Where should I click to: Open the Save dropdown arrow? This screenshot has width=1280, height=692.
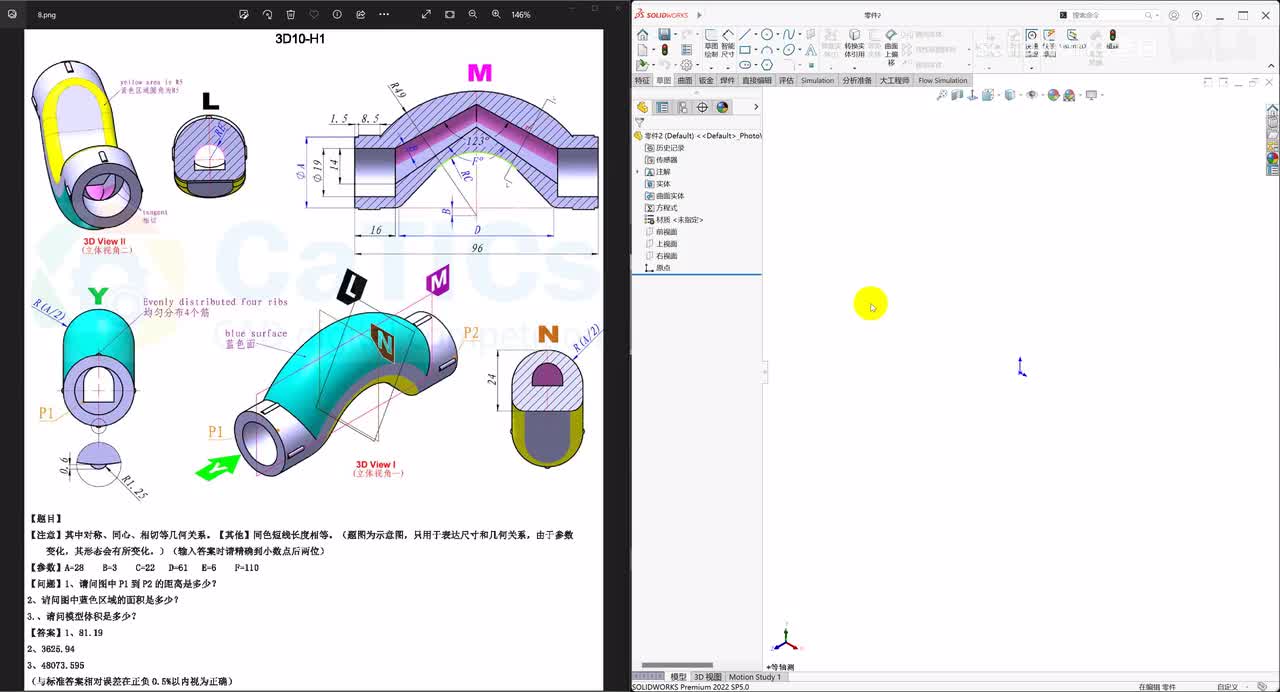[x=676, y=34]
